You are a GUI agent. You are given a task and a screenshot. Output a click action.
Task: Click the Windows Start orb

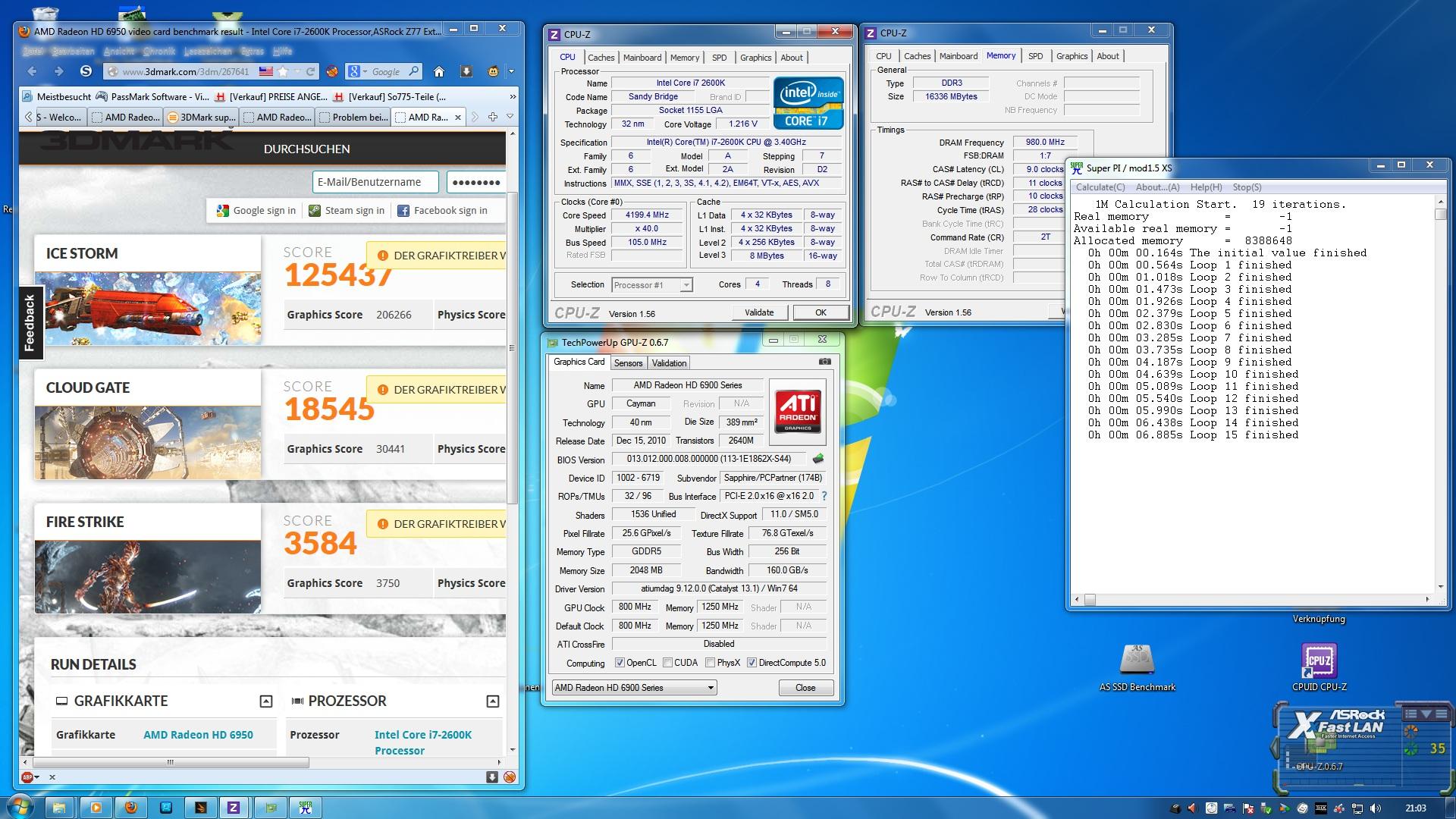(19, 807)
